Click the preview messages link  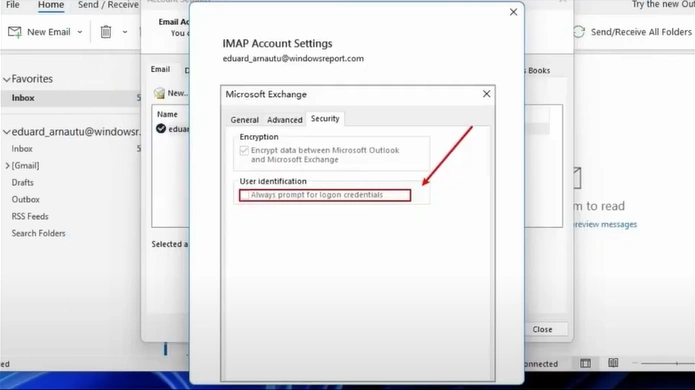coord(605,225)
